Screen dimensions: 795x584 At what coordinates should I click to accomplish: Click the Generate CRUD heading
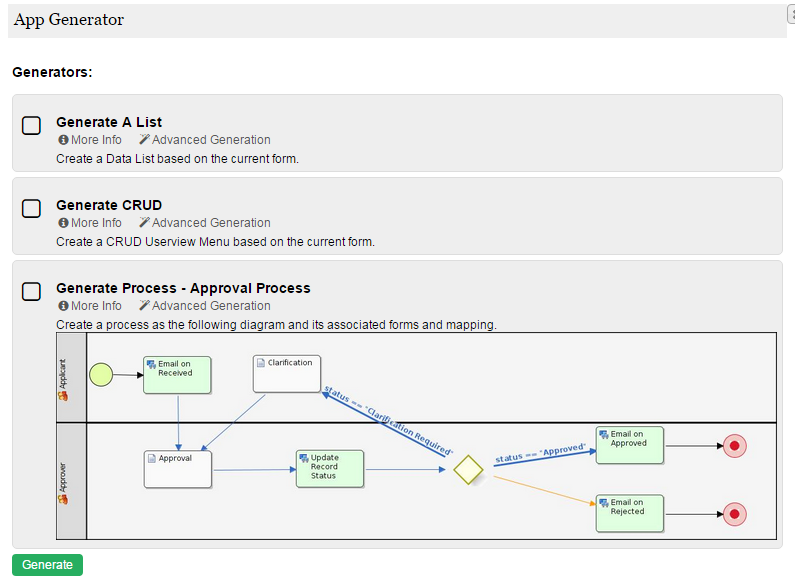[x=109, y=205]
